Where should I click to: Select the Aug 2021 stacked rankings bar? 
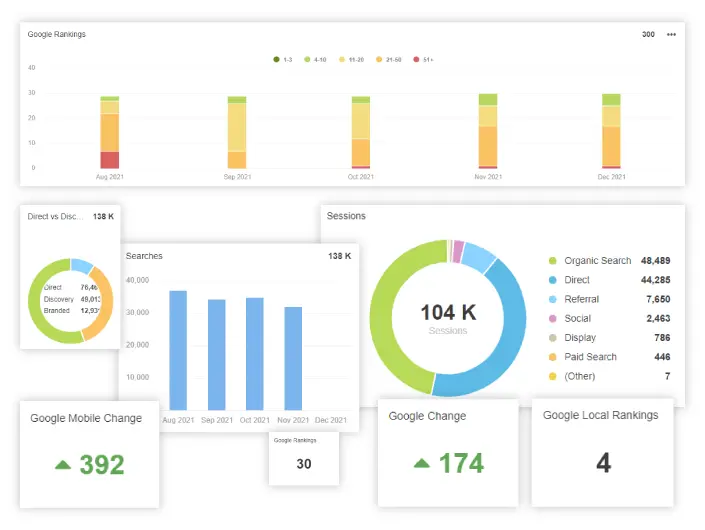(x=110, y=133)
